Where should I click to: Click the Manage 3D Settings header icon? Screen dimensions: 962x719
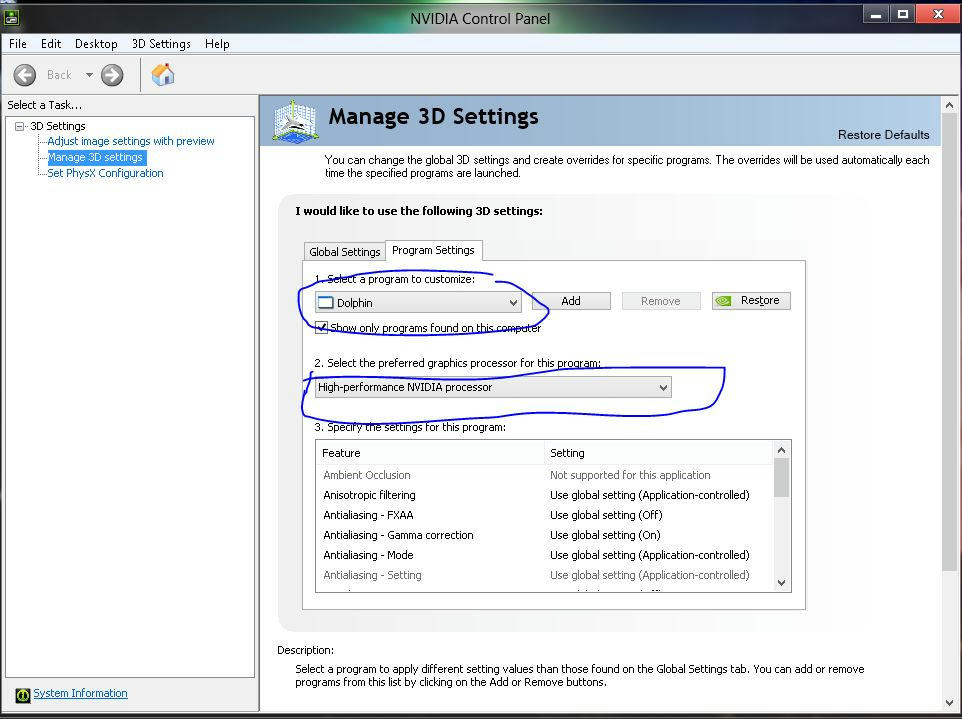(x=295, y=122)
